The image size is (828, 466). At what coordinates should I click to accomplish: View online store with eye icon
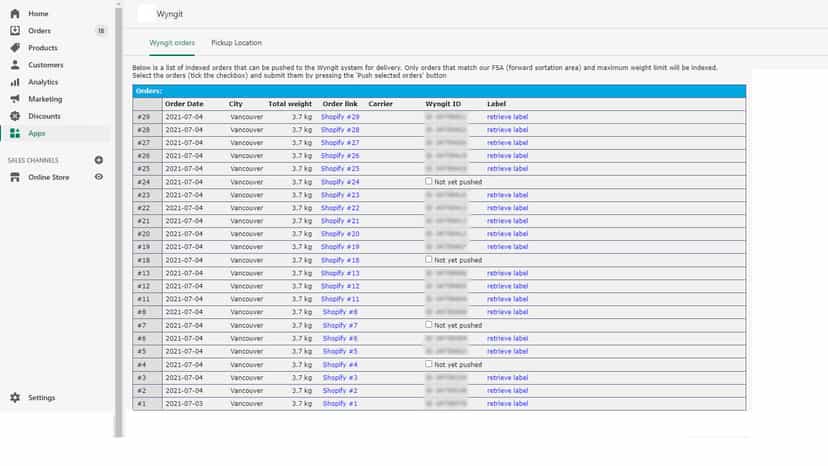(x=99, y=177)
